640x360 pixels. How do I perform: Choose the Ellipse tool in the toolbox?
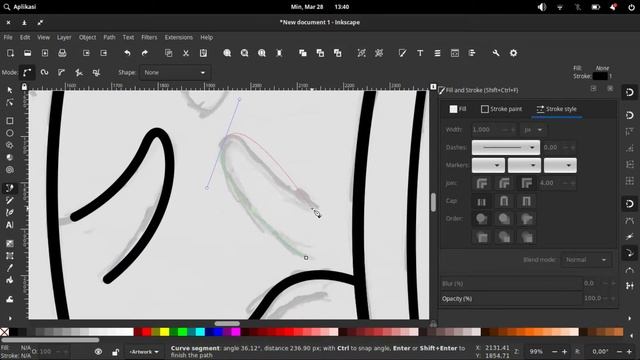(x=10, y=133)
